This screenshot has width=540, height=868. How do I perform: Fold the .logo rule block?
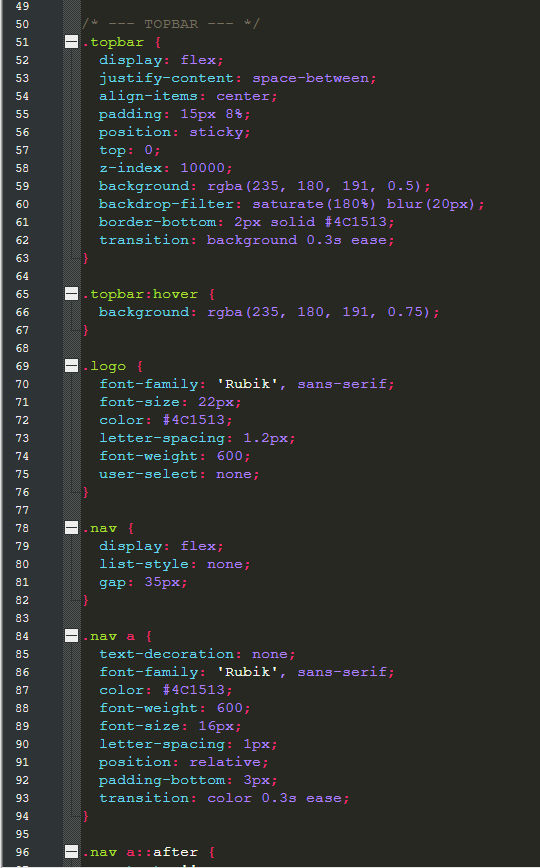[x=71, y=366]
